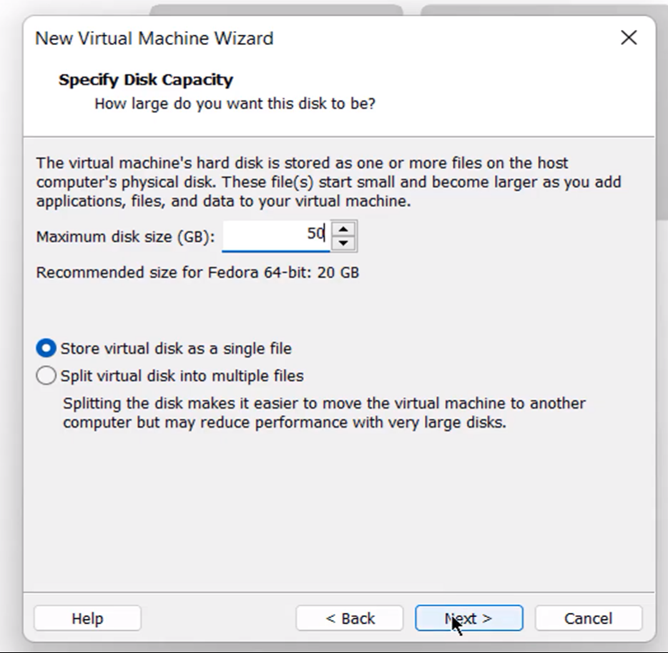Screen dimensions: 668x653
Task: Click the left background tab behind the dialog
Action: click(276, 9)
